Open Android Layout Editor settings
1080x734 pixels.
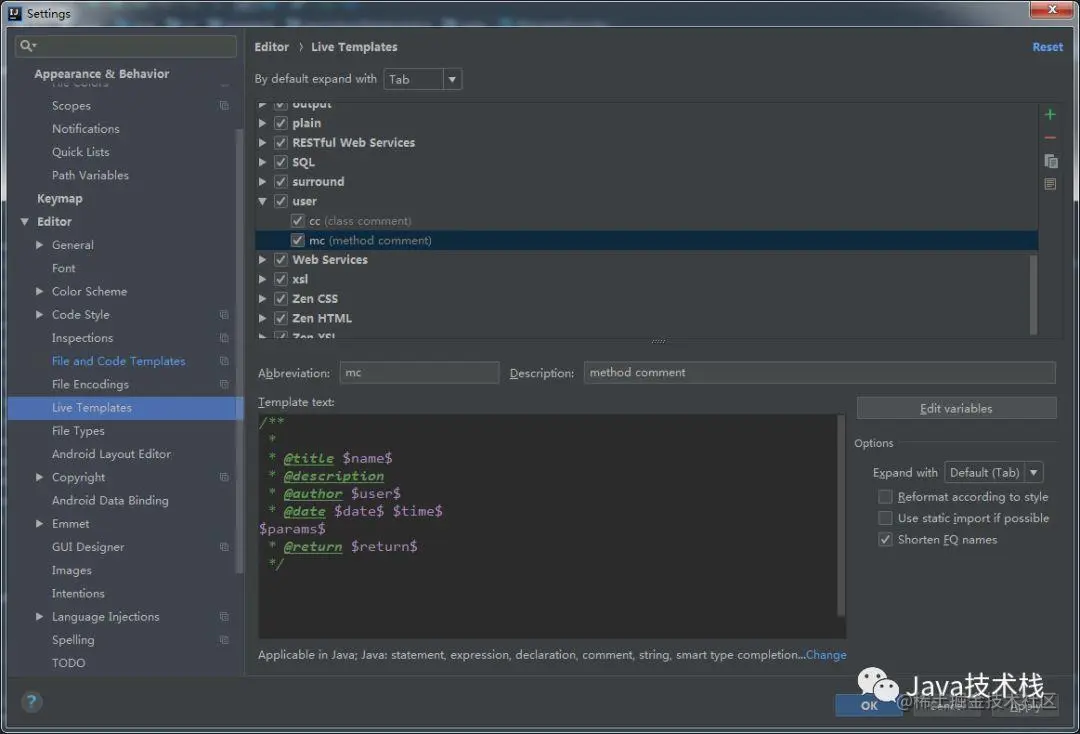coord(111,454)
